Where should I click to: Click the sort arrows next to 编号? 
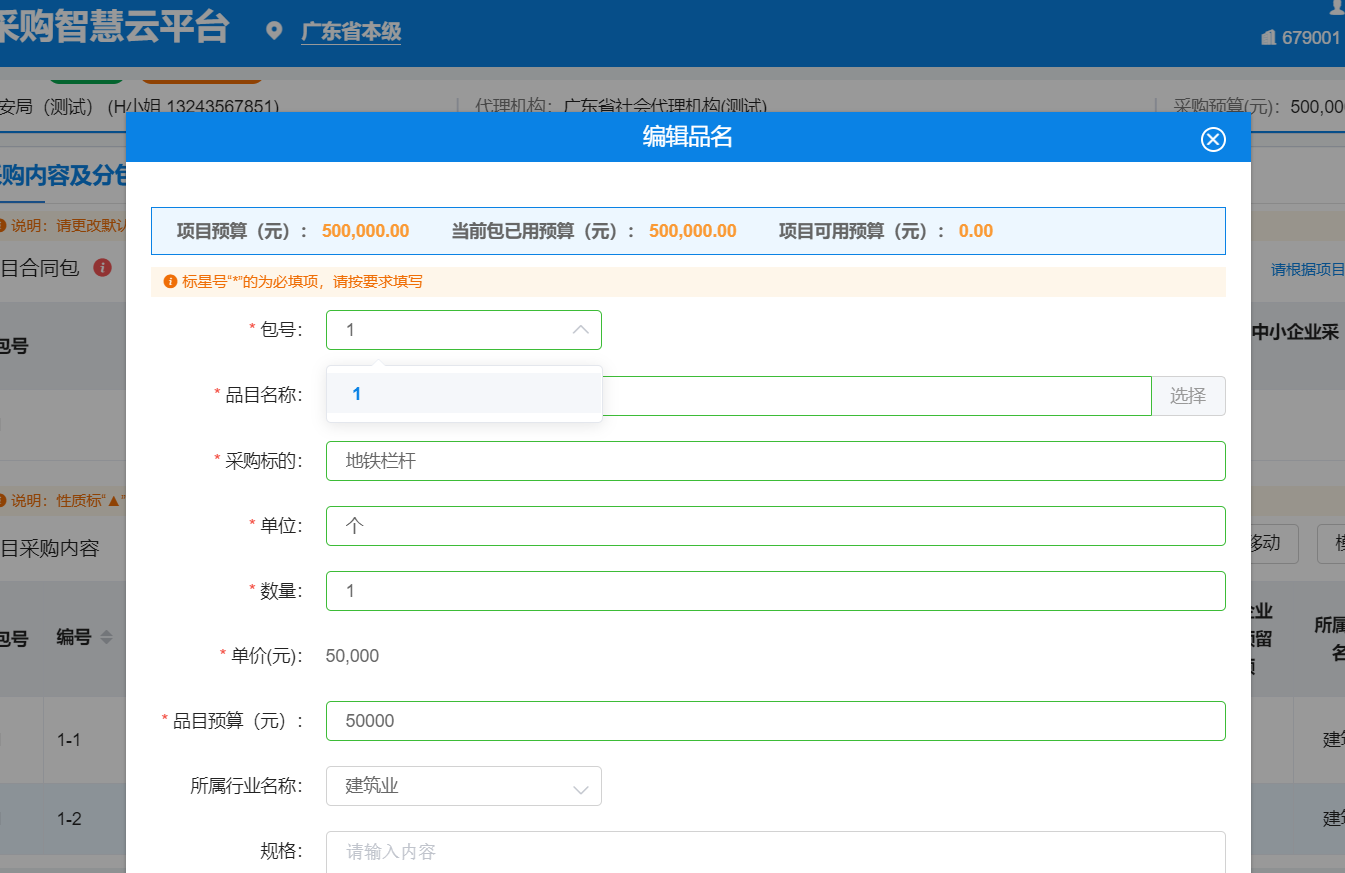pos(106,637)
